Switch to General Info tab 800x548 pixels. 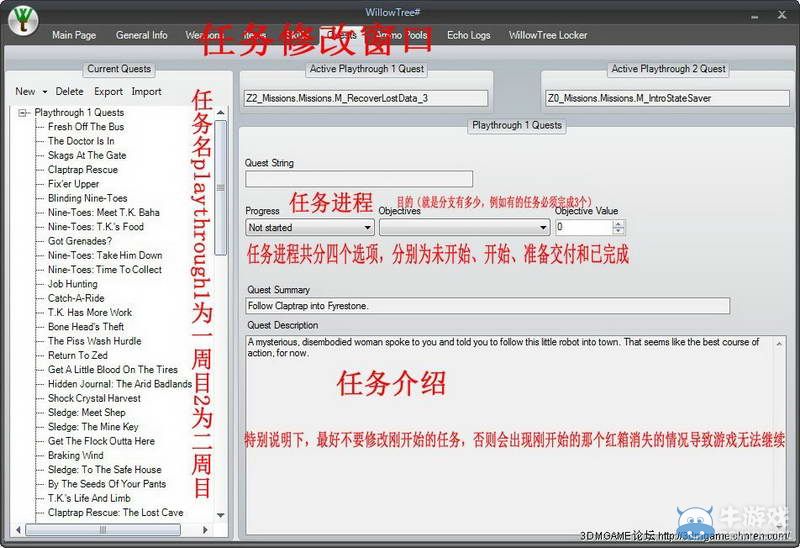point(141,35)
